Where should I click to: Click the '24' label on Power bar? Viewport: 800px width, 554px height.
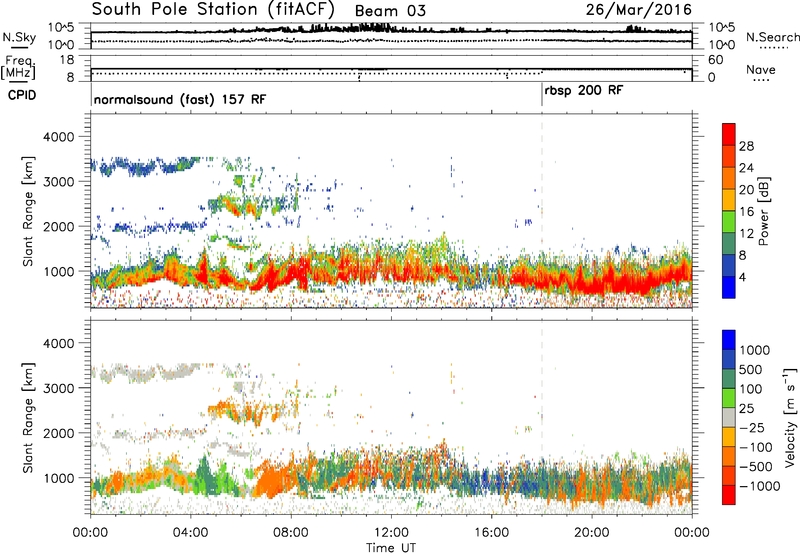[x=746, y=168]
